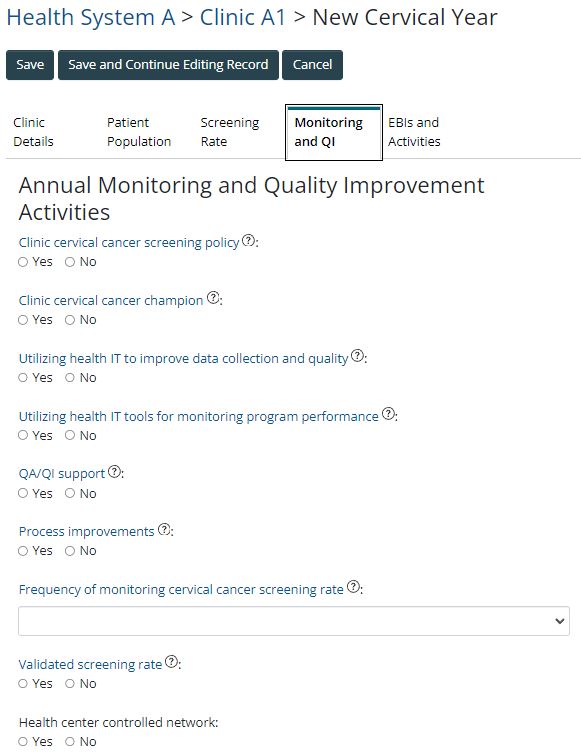This screenshot has width=581, height=754.
Task: Open help icon for monitoring program performance
Action: tap(388, 414)
